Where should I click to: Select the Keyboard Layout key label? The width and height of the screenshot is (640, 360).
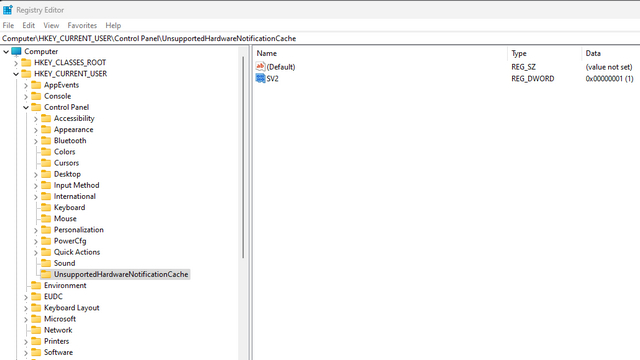71,308
